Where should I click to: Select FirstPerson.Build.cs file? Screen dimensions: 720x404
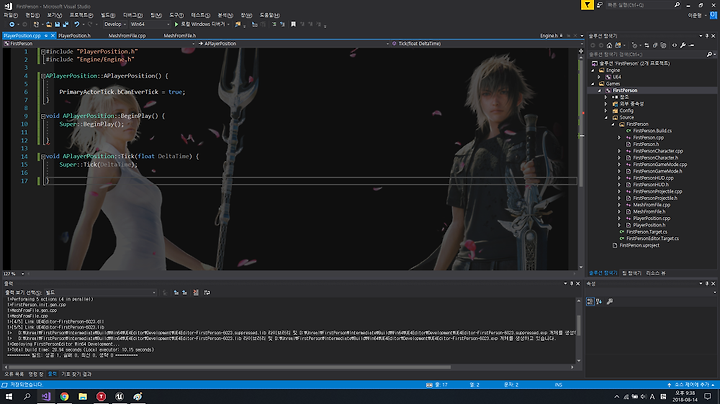pyautogui.click(x=652, y=131)
